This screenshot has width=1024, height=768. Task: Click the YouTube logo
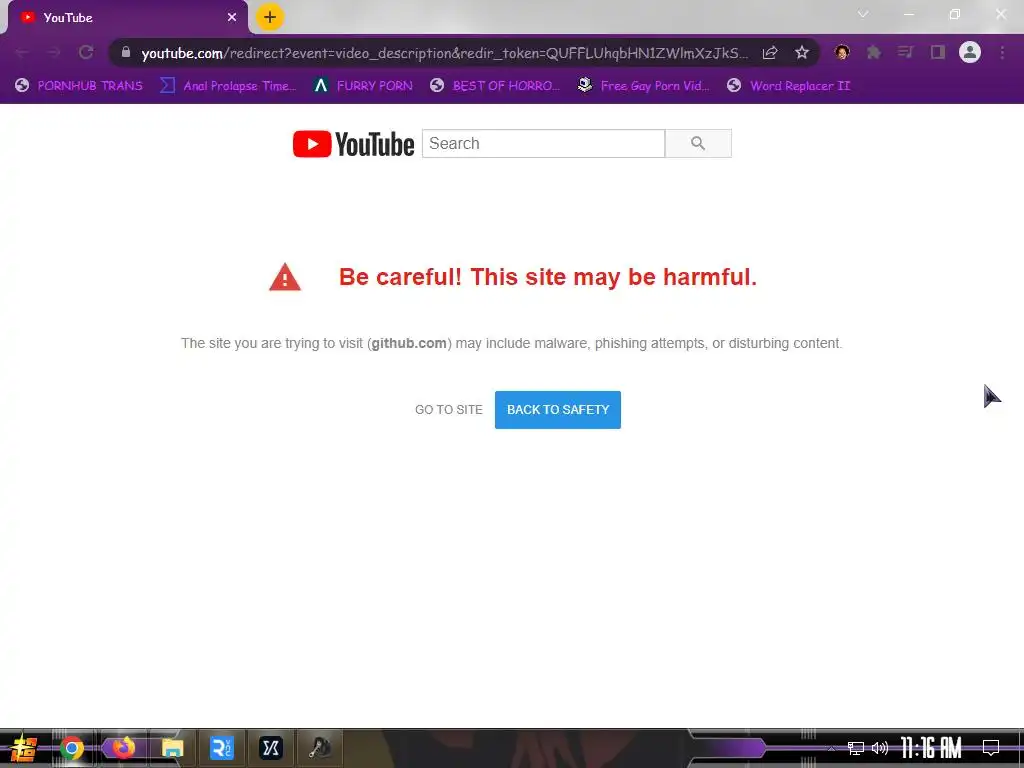pos(353,144)
